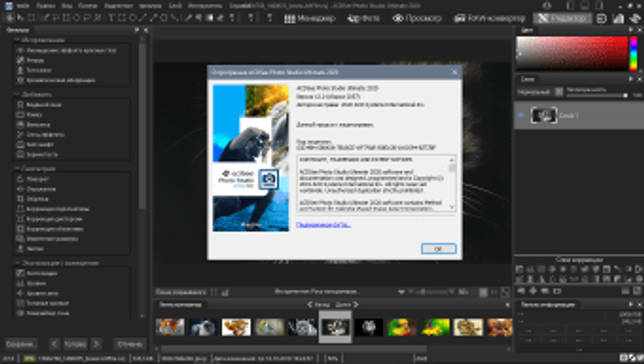Viewport: 644px width, 364px height.
Task: Open the Правка menu
Action: click(46, 6)
